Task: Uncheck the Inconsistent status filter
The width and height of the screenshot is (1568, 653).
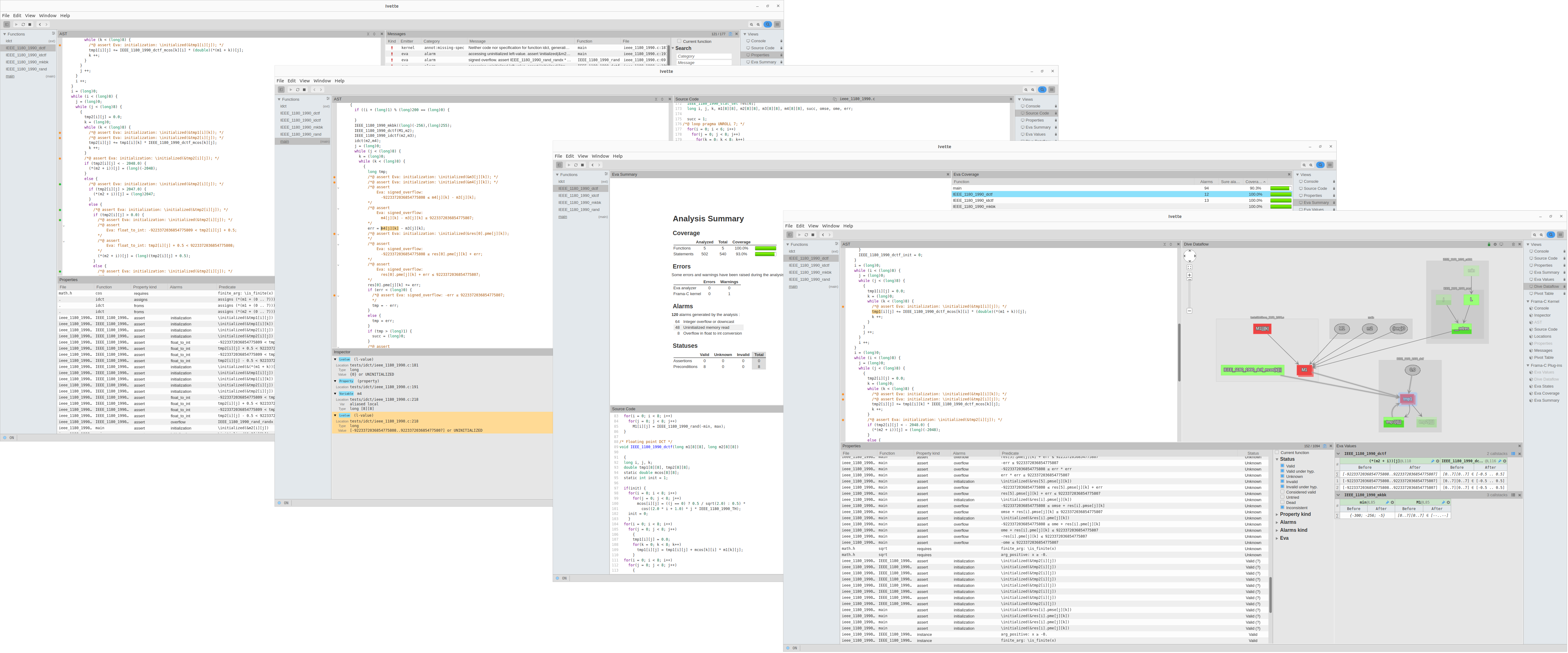Action: pyautogui.click(x=1282, y=507)
